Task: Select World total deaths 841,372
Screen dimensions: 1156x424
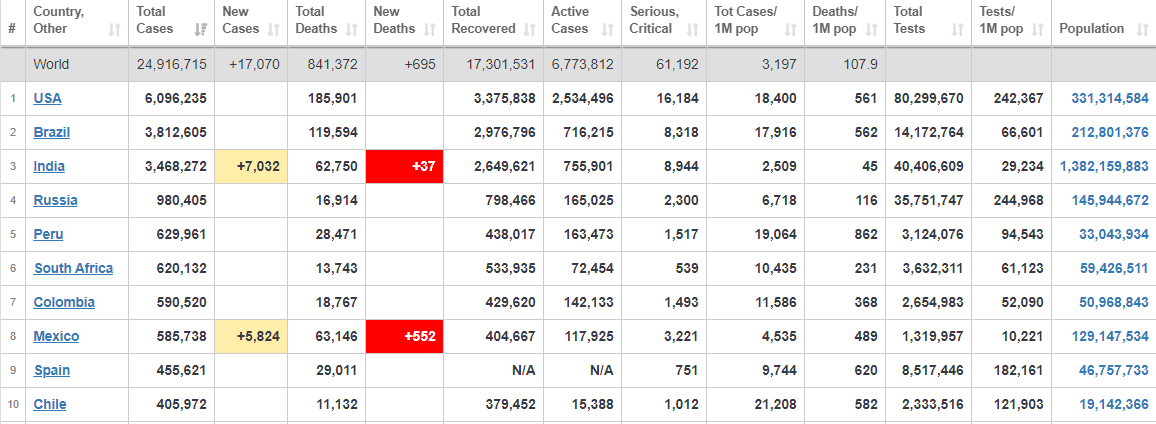Action: coord(332,64)
